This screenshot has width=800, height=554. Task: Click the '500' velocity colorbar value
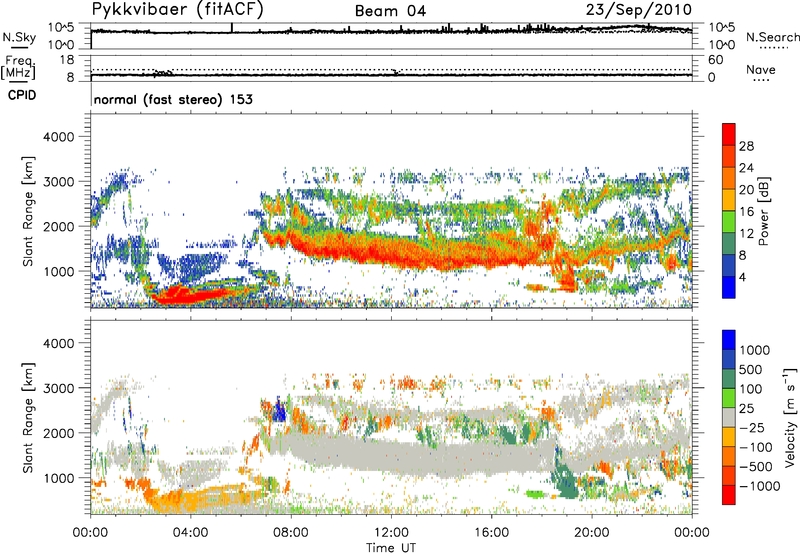point(751,370)
